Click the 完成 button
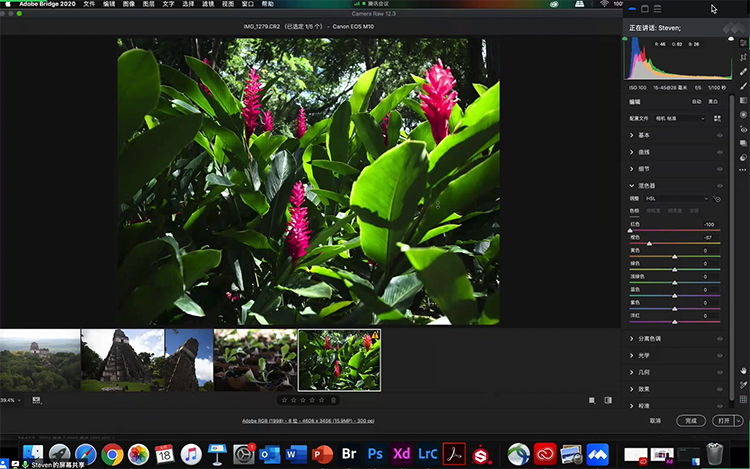Viewport: 750px width, 469px height. 690,421
